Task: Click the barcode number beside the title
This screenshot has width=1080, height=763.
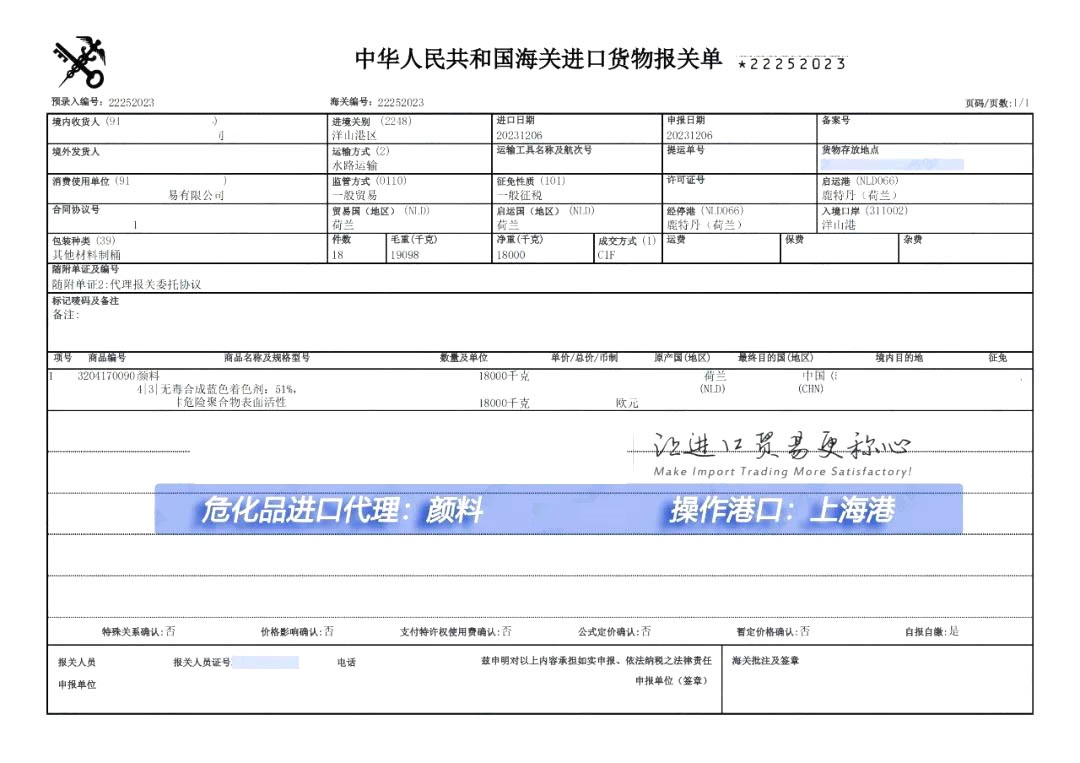Action: coord(792,64)
